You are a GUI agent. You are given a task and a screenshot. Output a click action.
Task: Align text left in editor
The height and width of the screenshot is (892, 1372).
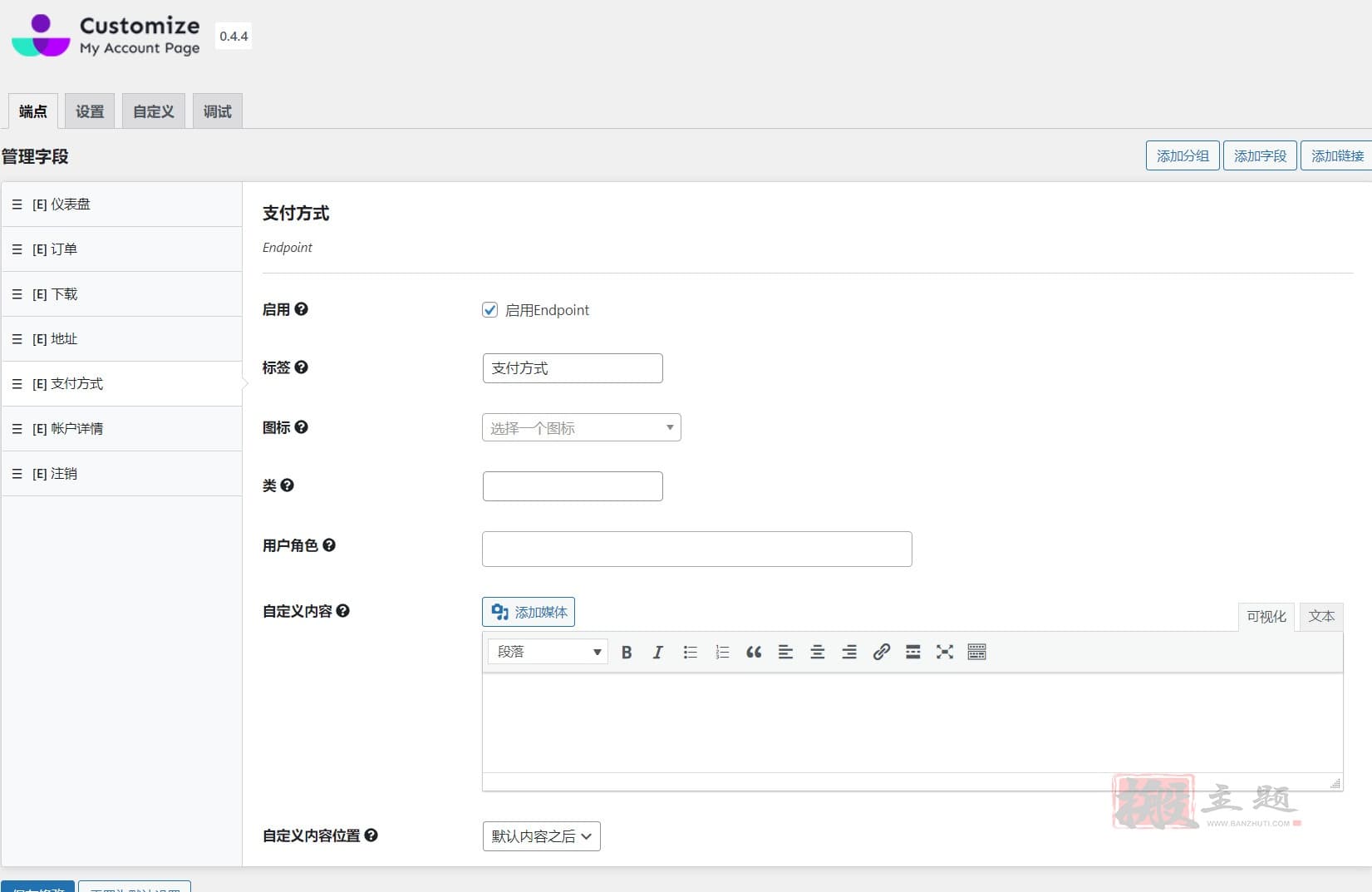(x=785, y=653)
